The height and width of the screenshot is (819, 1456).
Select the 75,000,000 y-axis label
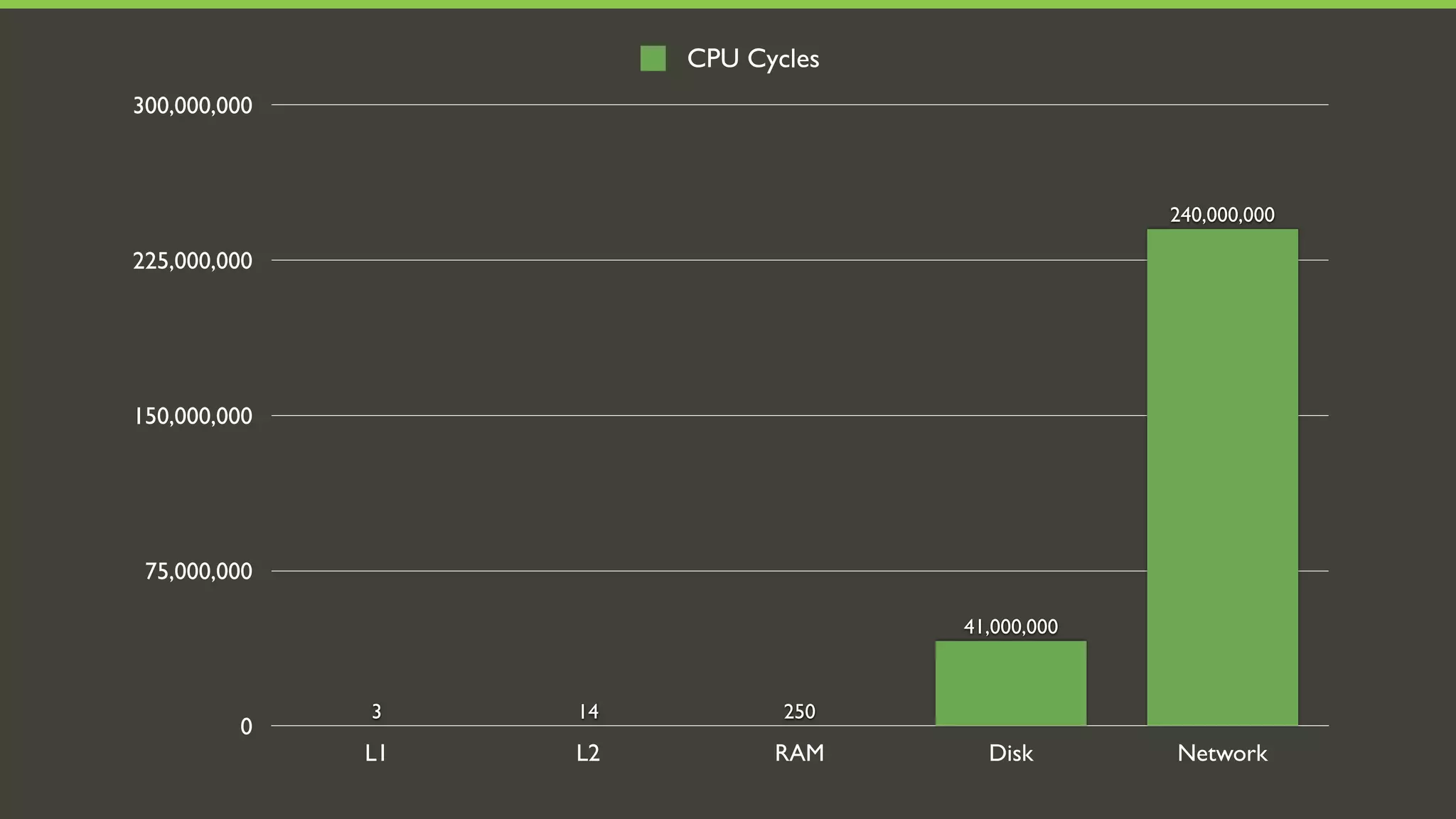click(198, 572)
